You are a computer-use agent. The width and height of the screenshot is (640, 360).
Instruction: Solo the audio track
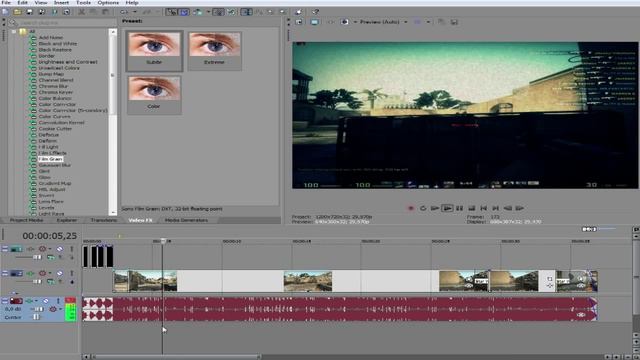(x=58, y=301)
